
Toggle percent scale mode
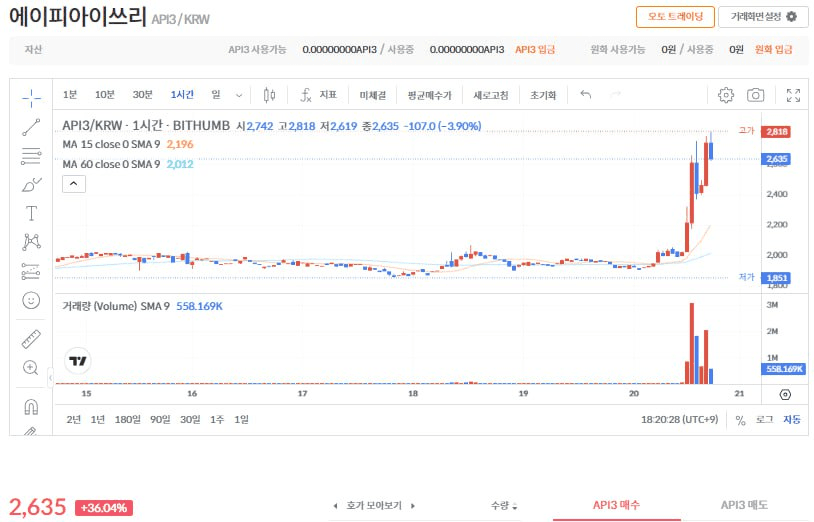tap(740, 420)
